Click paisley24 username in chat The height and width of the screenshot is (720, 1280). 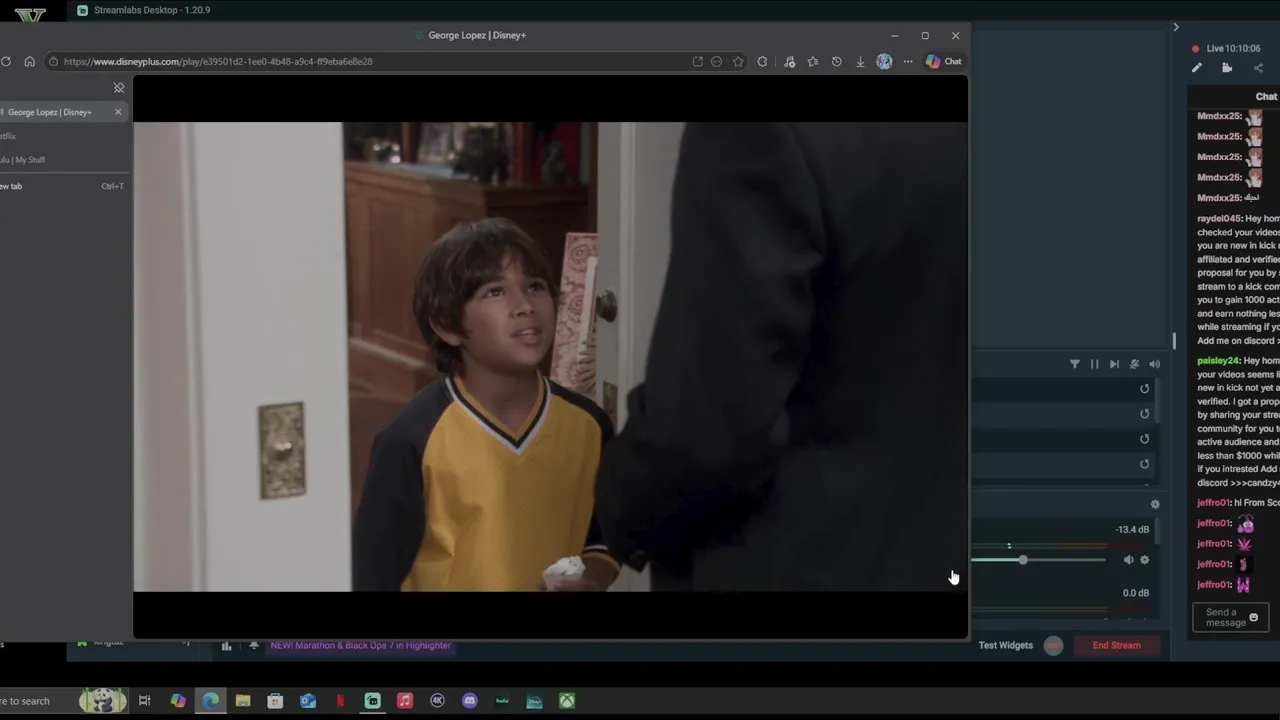[1217, 361]
